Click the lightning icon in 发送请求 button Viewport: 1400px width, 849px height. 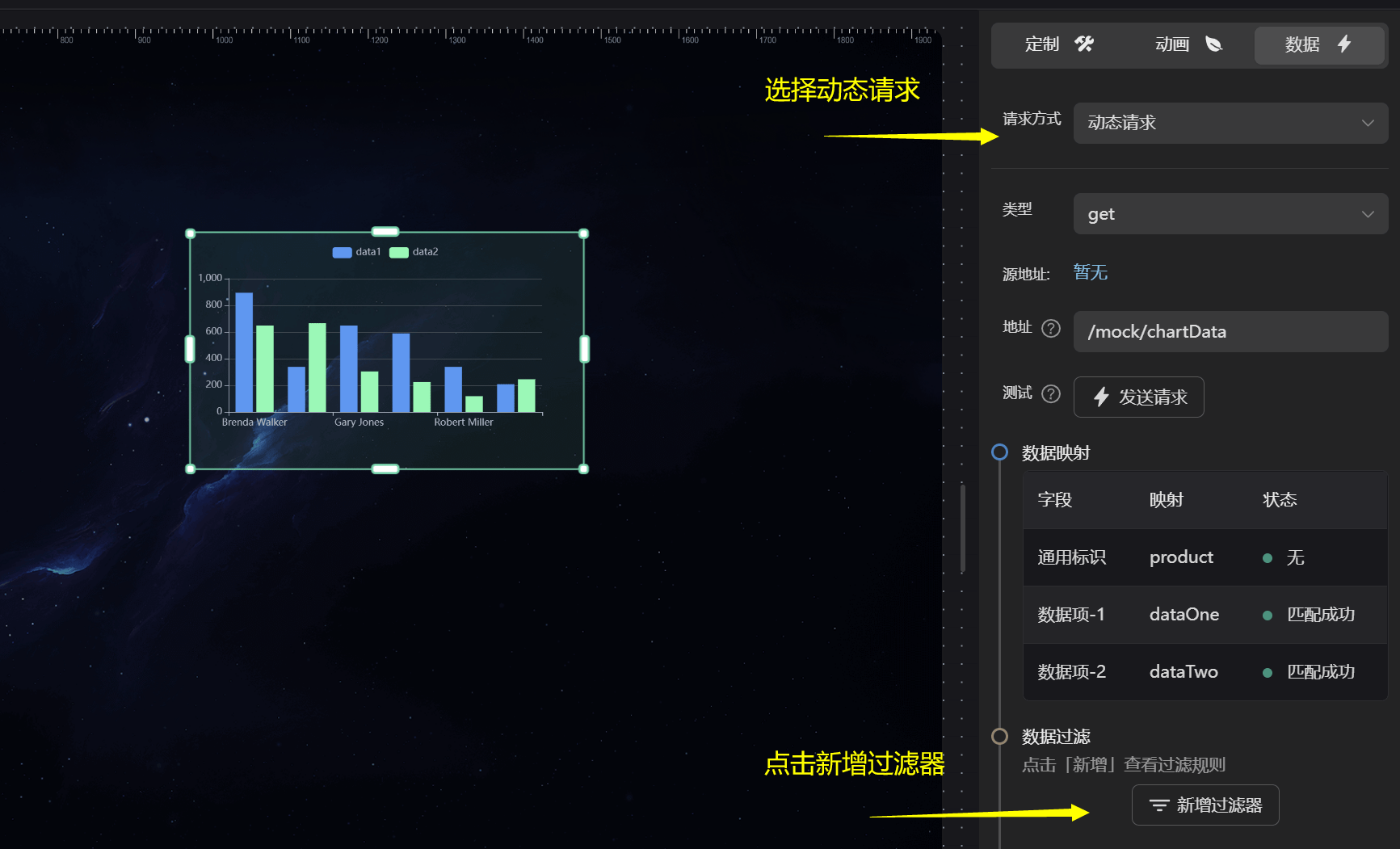(x=1101, y=397)
